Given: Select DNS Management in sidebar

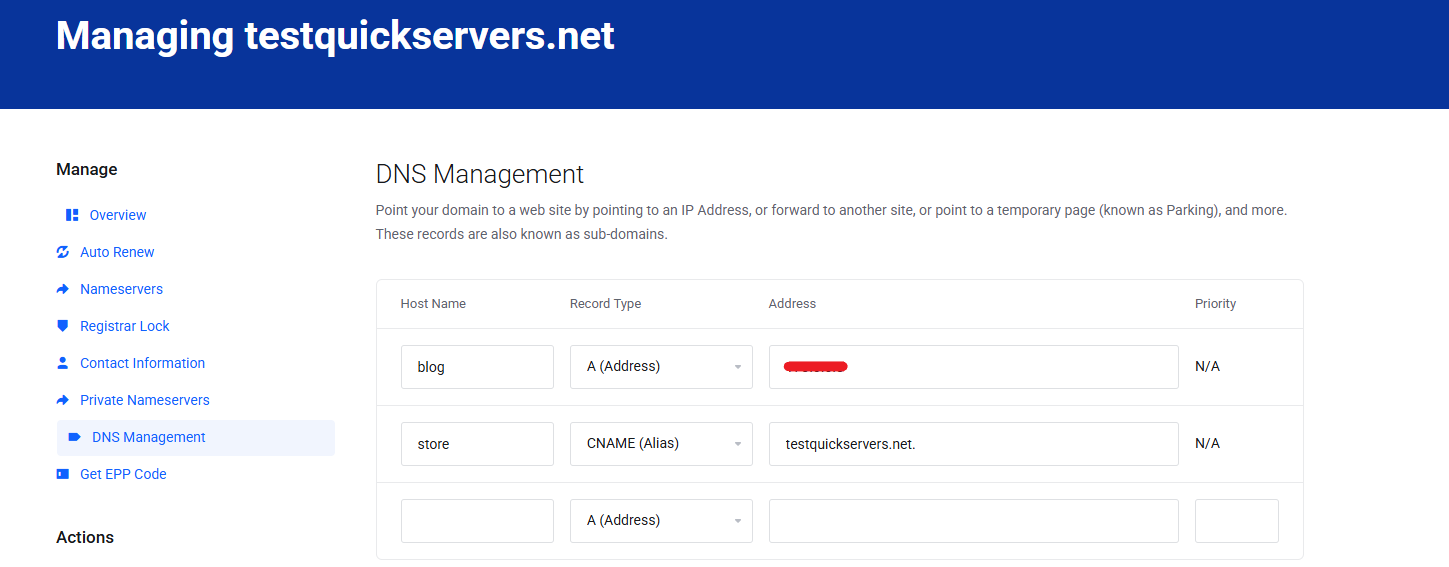Looking at the screenshot, I should click(x=148, y=437).
